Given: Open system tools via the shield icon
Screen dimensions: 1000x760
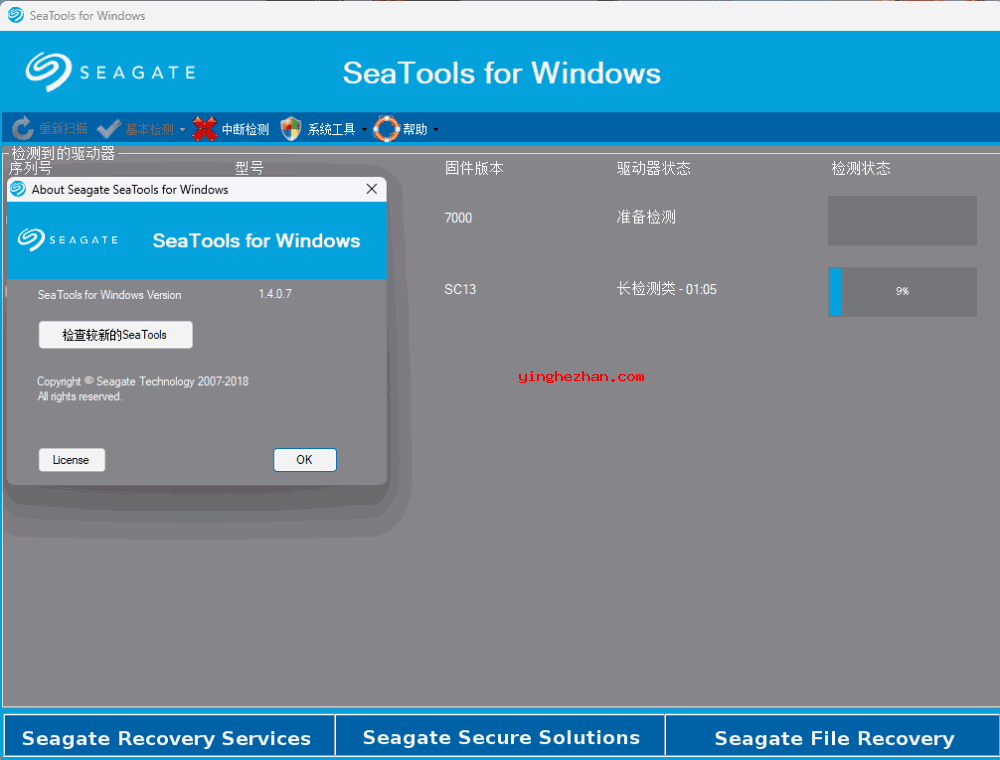Looking at the screenshot, I should [x=291, y=129].
